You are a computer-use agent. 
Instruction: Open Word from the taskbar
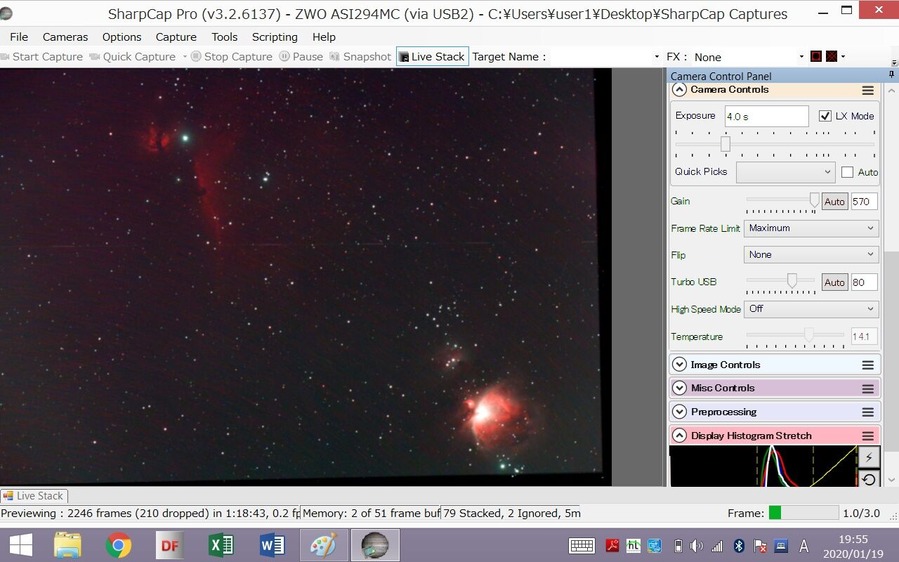tap(272, 545)
